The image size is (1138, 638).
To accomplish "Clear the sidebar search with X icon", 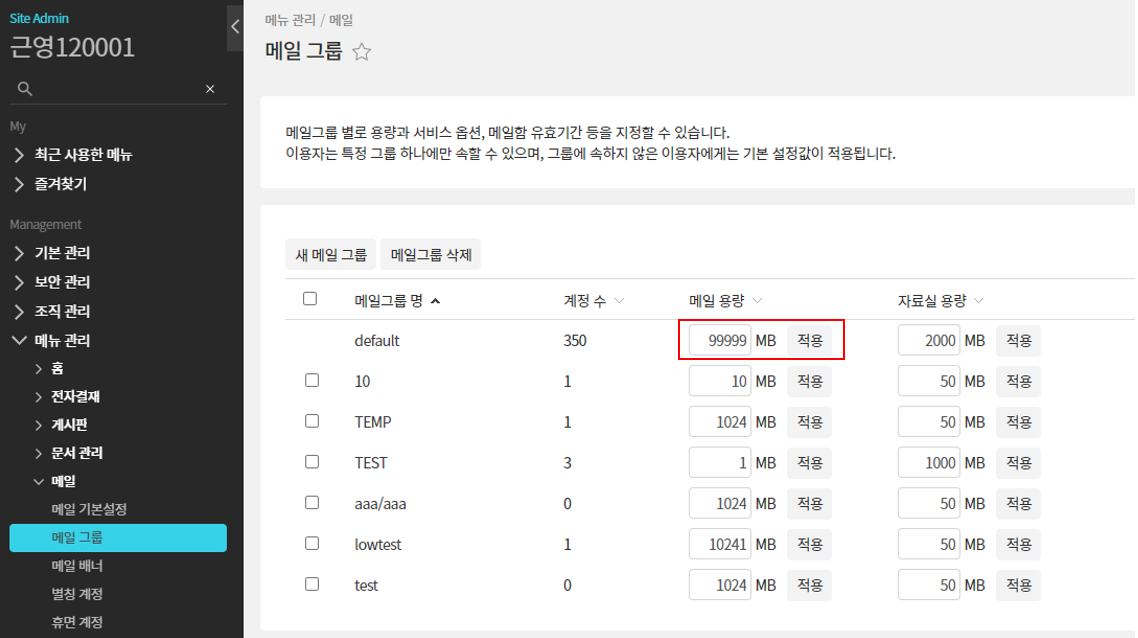I will pyautogui.click(x=210, y=89).
